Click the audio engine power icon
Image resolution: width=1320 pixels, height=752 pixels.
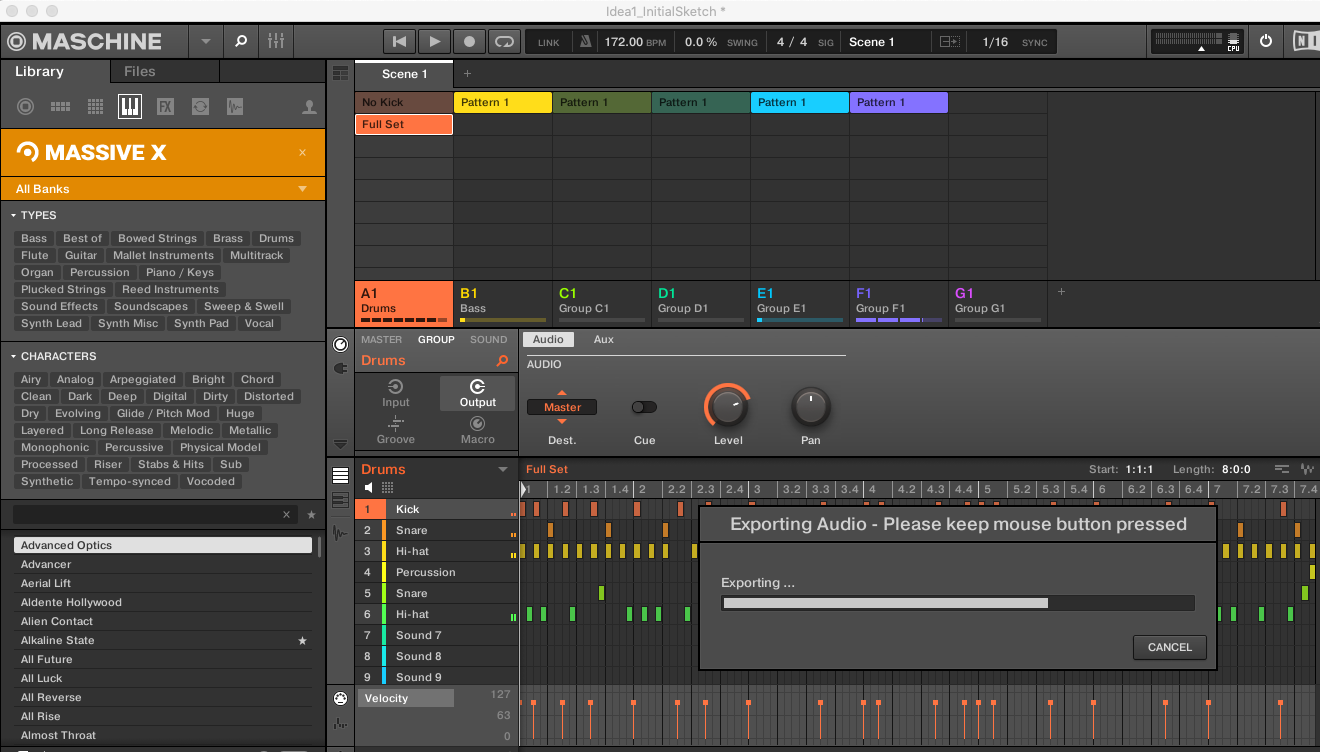(1266, 41)
